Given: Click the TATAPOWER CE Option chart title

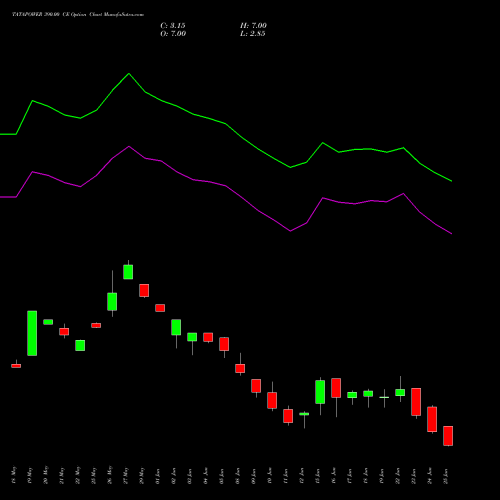Looking at the screenshot, I should coord(78,15).
